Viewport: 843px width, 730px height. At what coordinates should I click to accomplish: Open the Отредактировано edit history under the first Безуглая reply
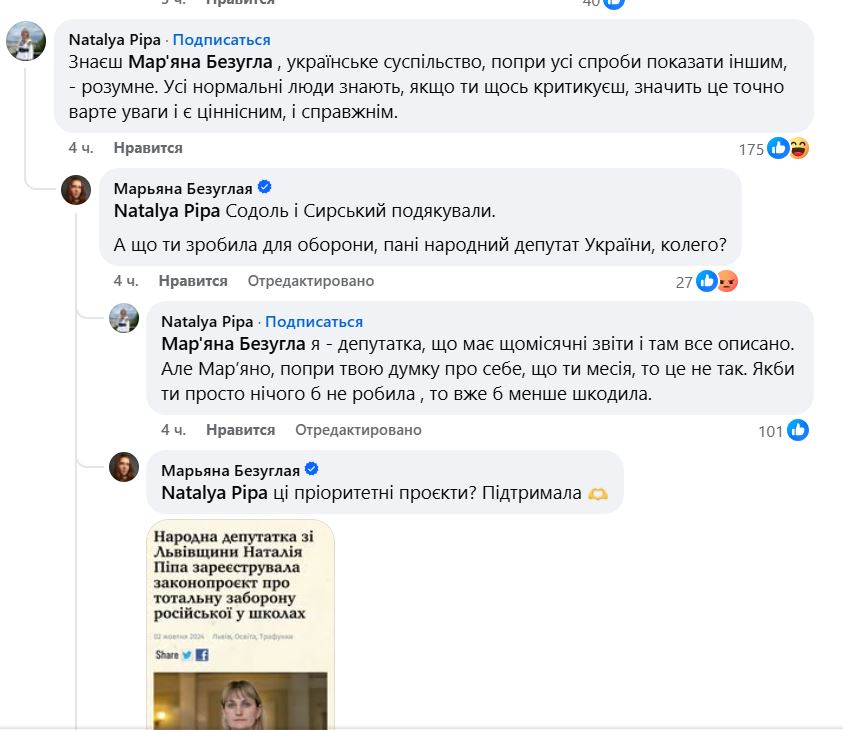[311, 281]
